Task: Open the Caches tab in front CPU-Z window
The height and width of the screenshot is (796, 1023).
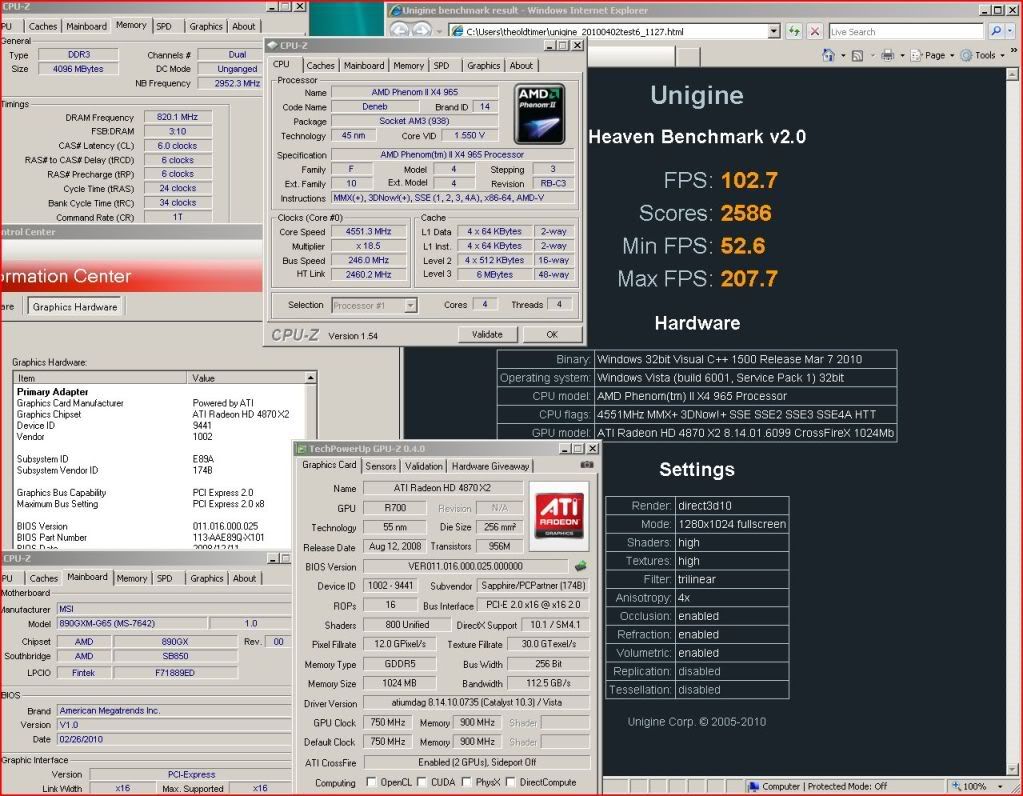Action: click(x=320, y=66)
